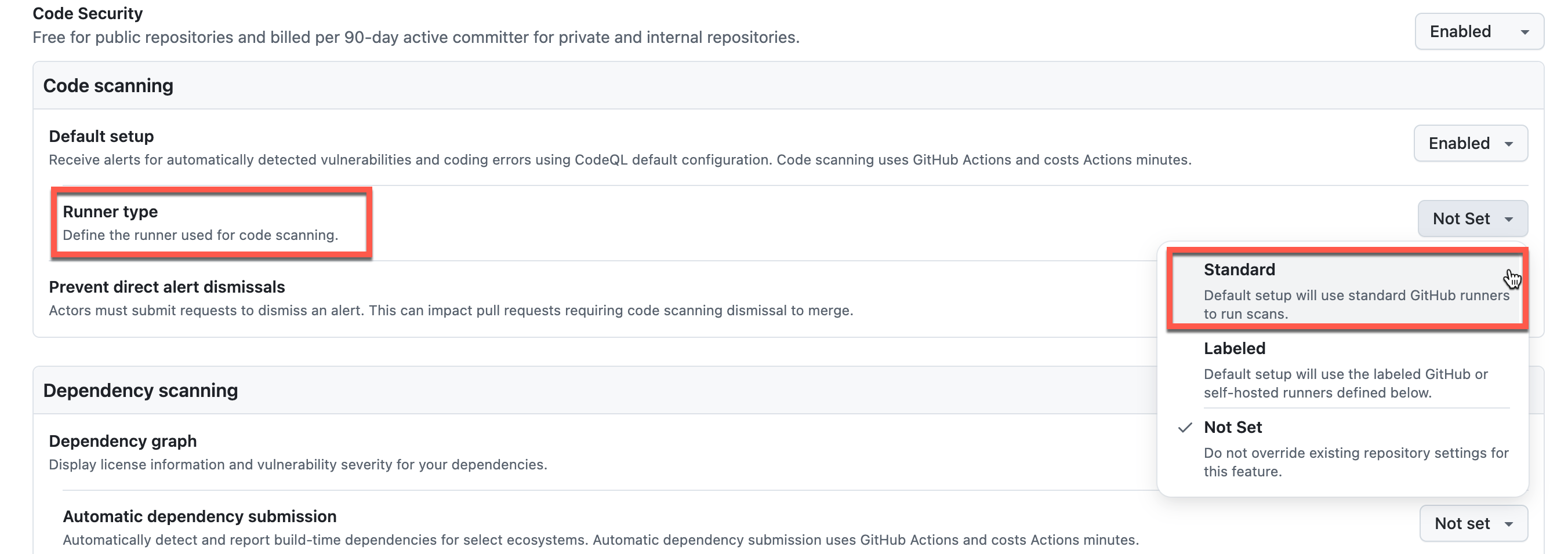The width and height of the screenshot is (1568, 554).
Task: Click the Runner type heading
Action: [x=111, y=211]
